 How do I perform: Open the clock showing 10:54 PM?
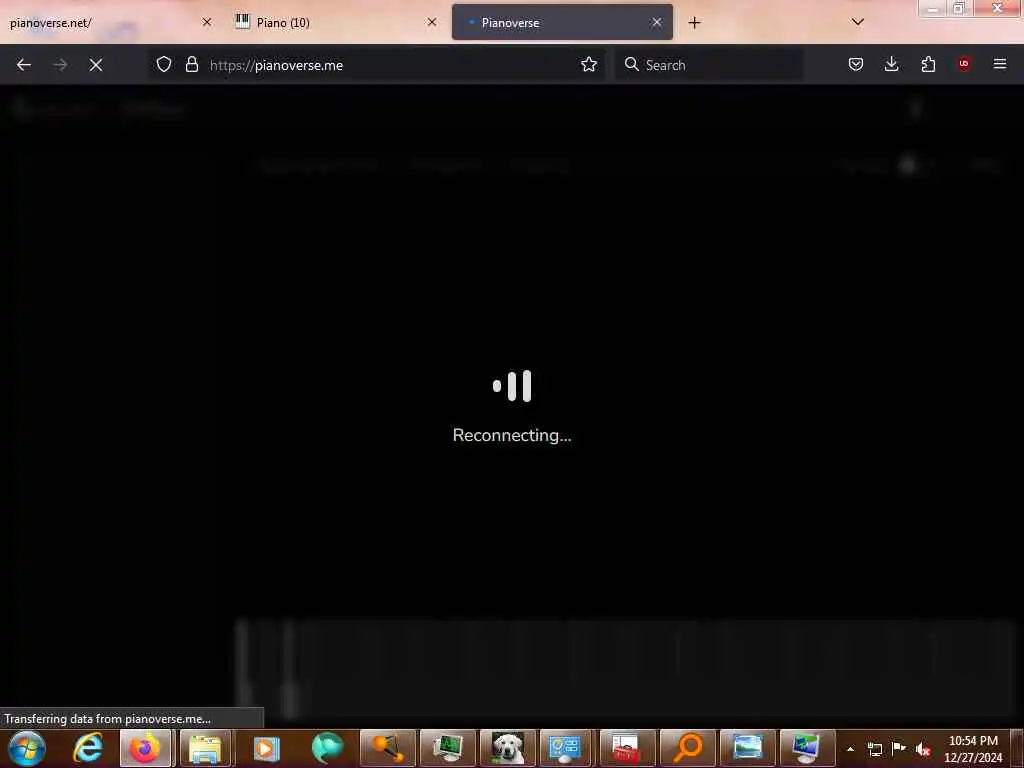973,749
